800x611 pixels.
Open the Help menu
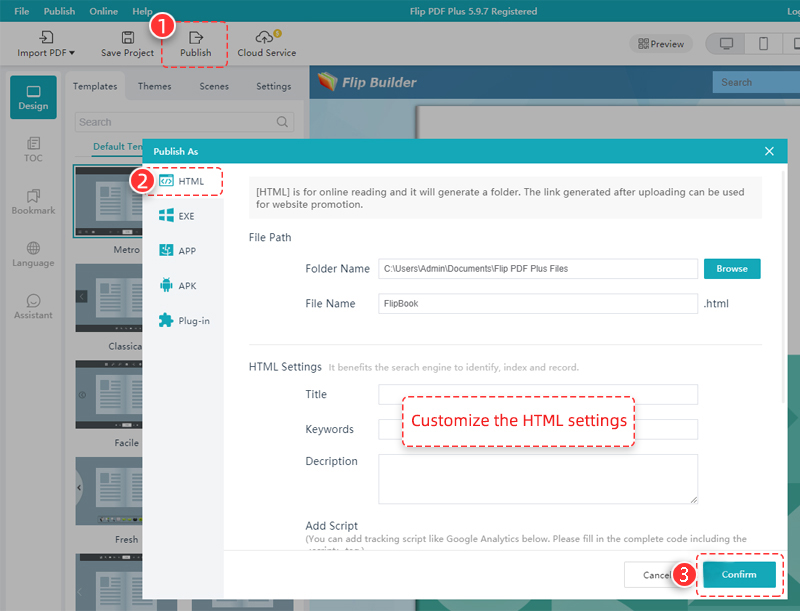[142, 11]
